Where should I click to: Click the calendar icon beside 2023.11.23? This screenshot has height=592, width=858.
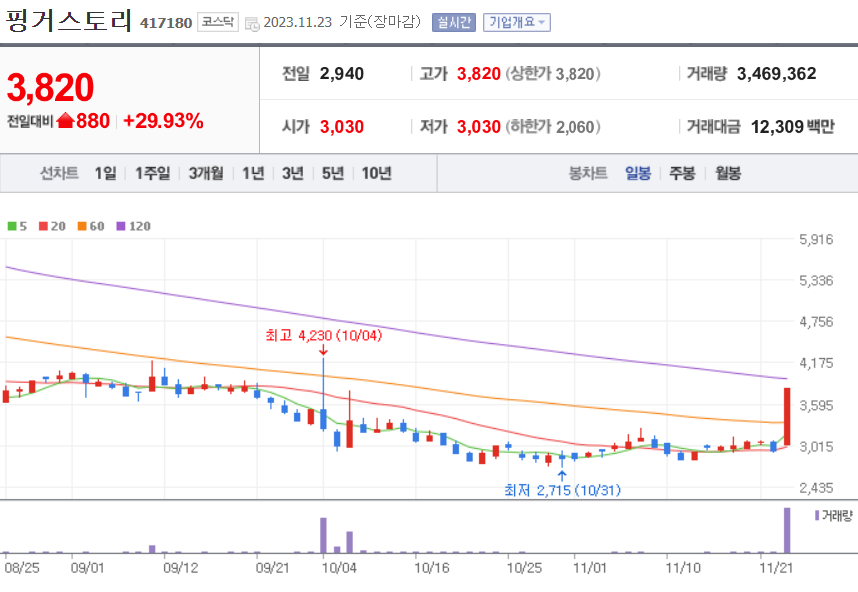click(252, 24)
